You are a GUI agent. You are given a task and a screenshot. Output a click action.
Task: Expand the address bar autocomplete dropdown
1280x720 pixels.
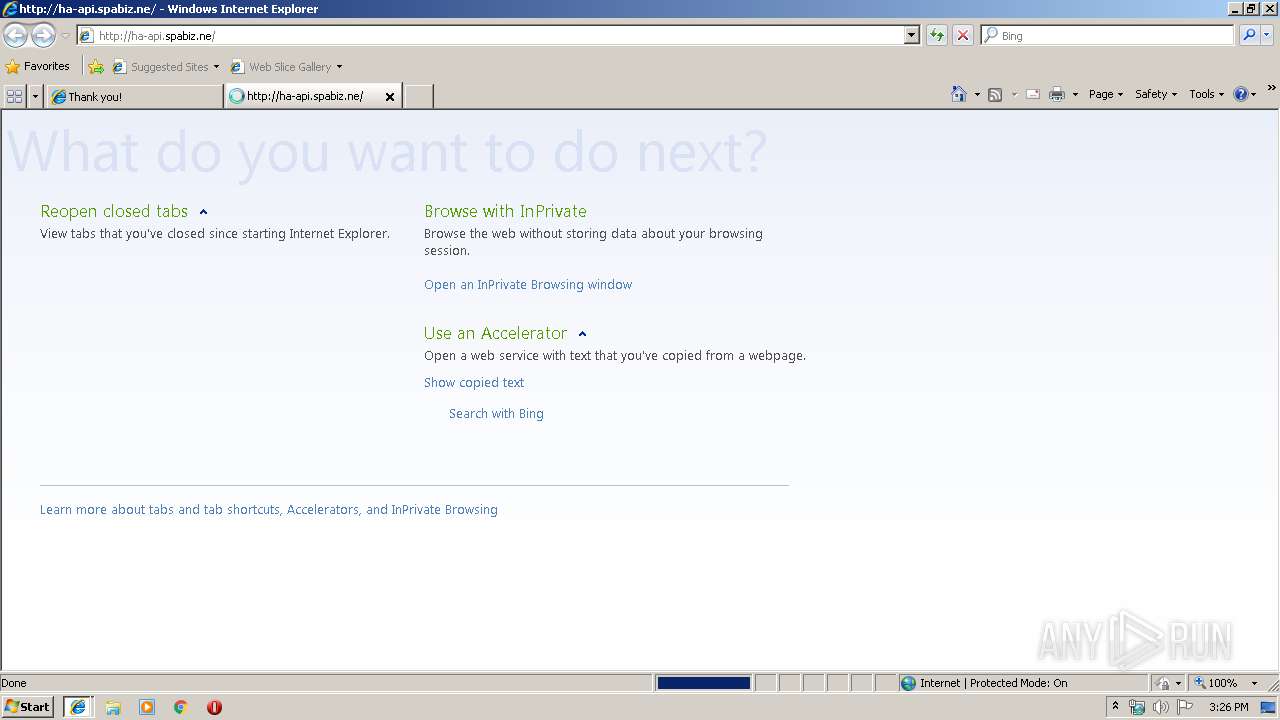912,36
